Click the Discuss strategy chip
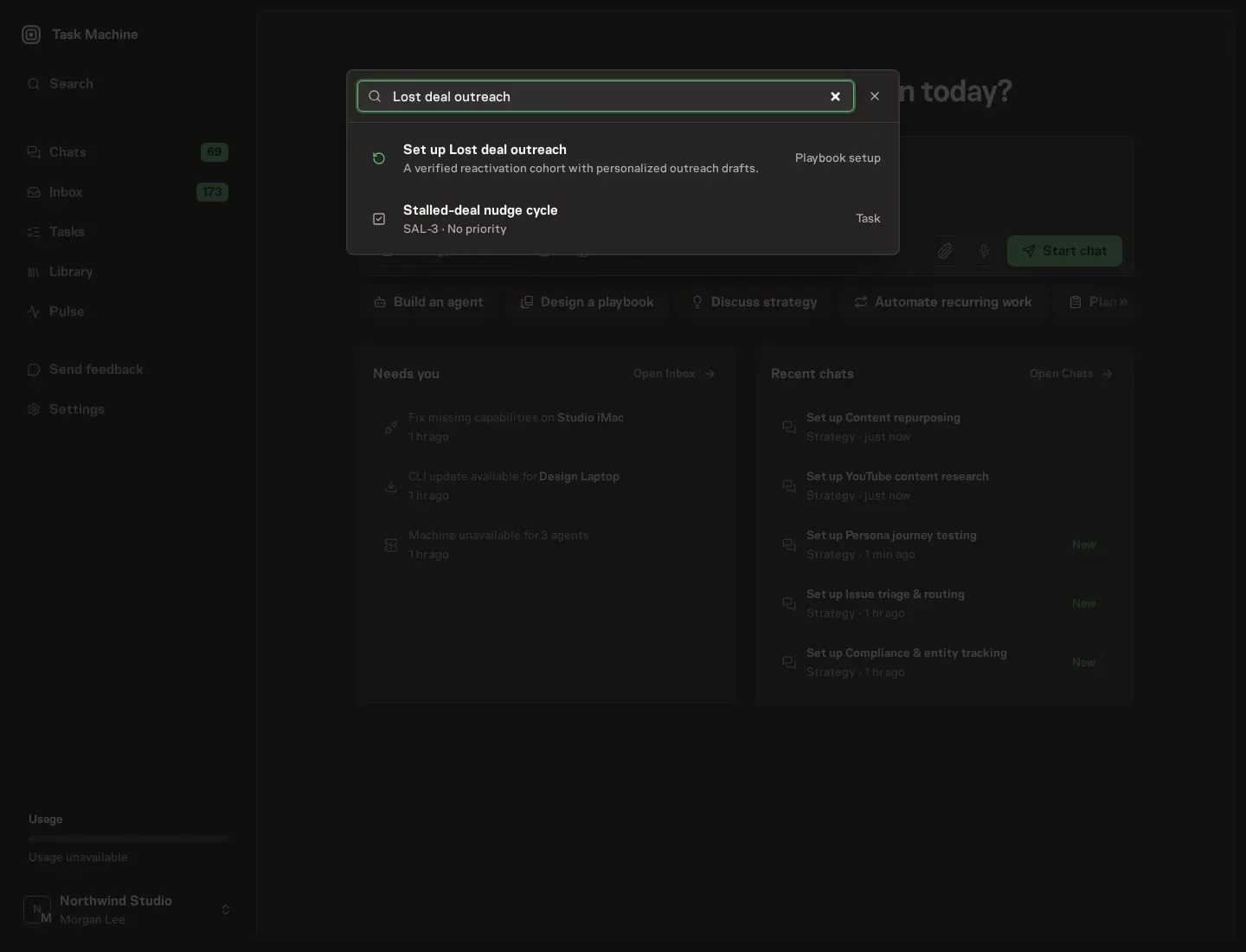1246x952 pixels. coord(754,302)
